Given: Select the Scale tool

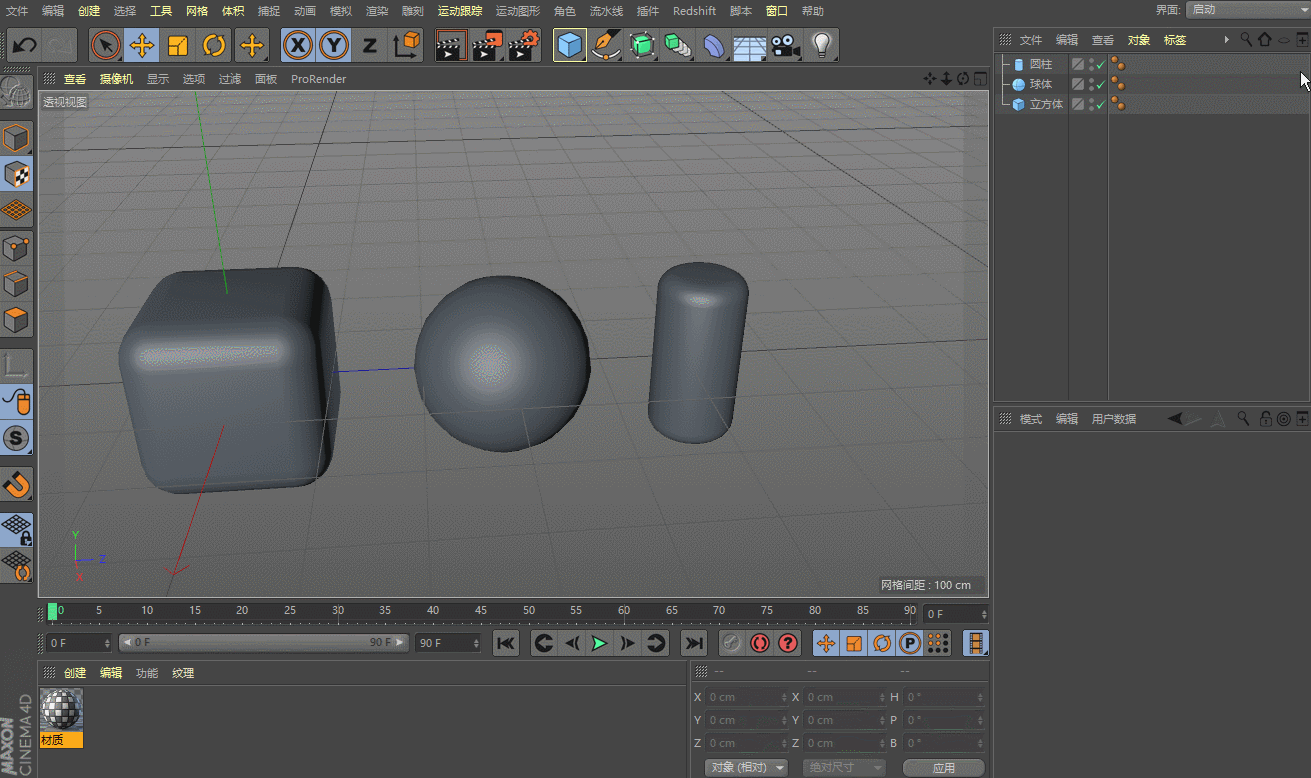Looking at the screenshot, I should pos(178,45).
